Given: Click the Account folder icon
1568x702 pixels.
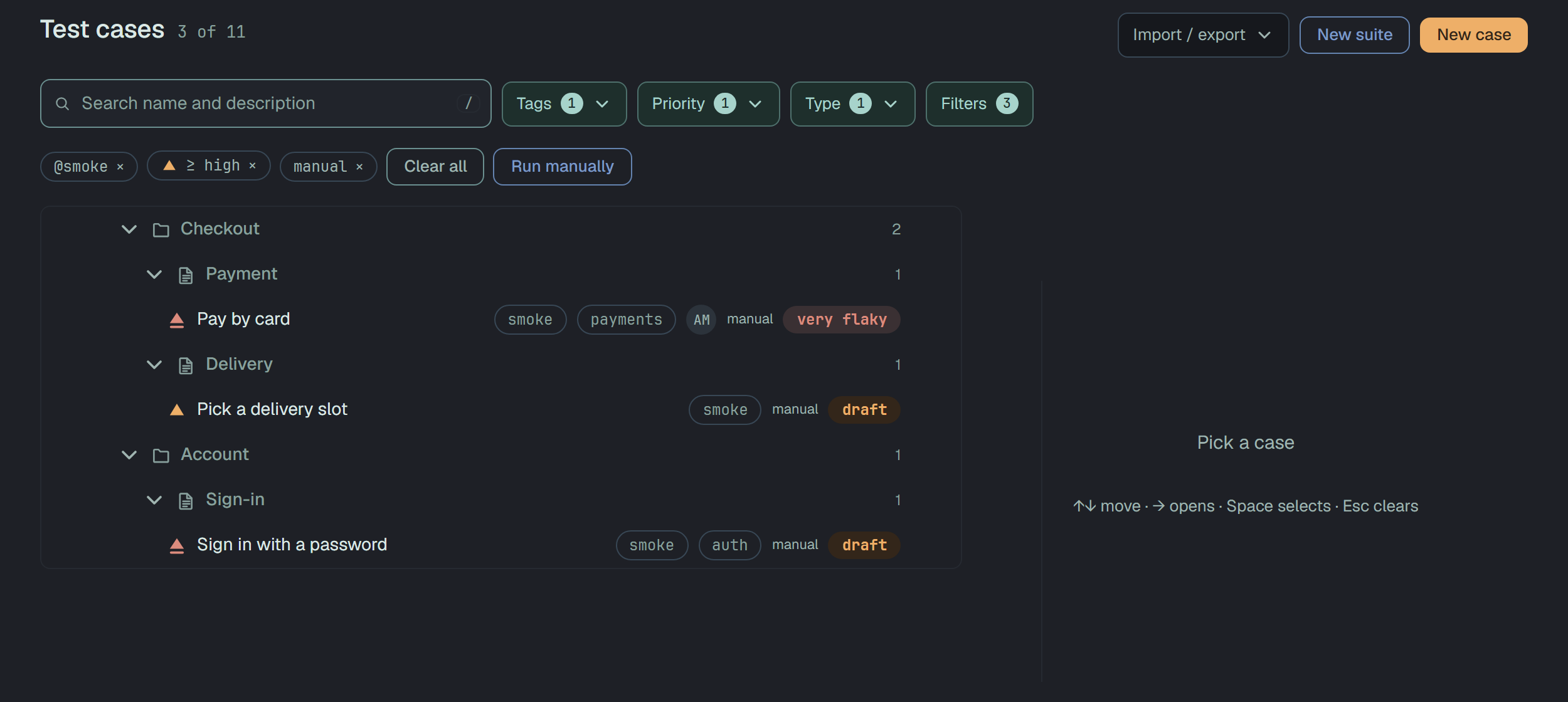Looking at the screenshot, I should tap(161, 455).
